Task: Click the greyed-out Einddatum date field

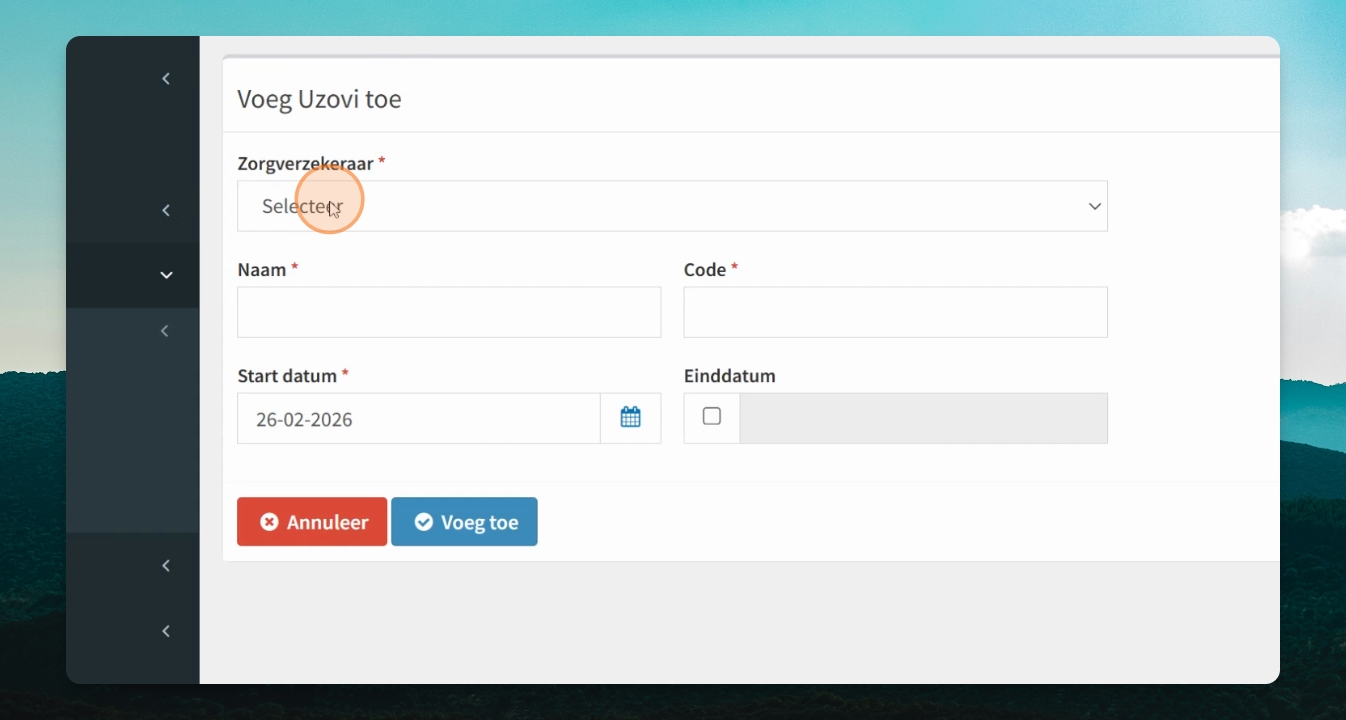Action: [x=923, y=418]
